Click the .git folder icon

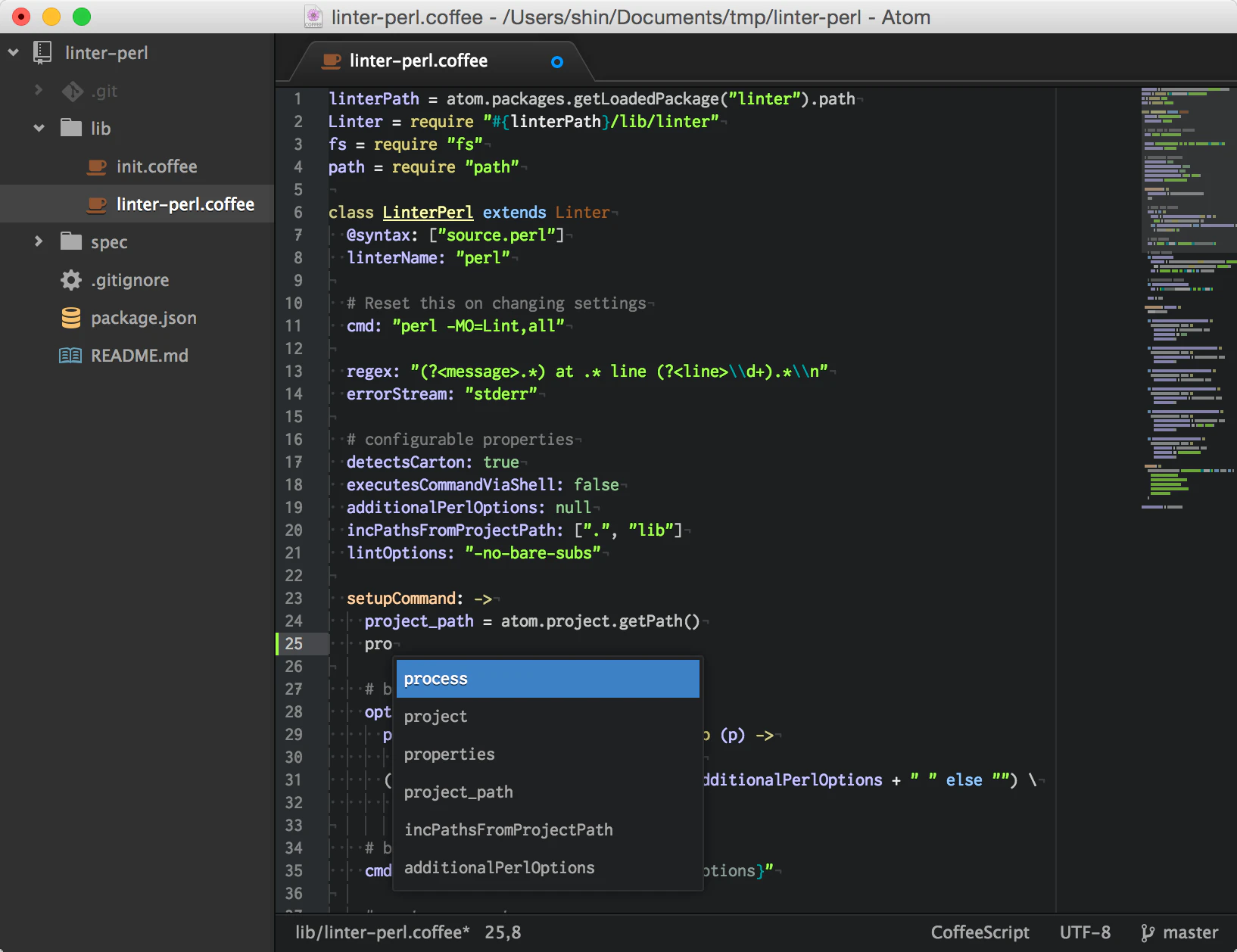coord(72,91)
